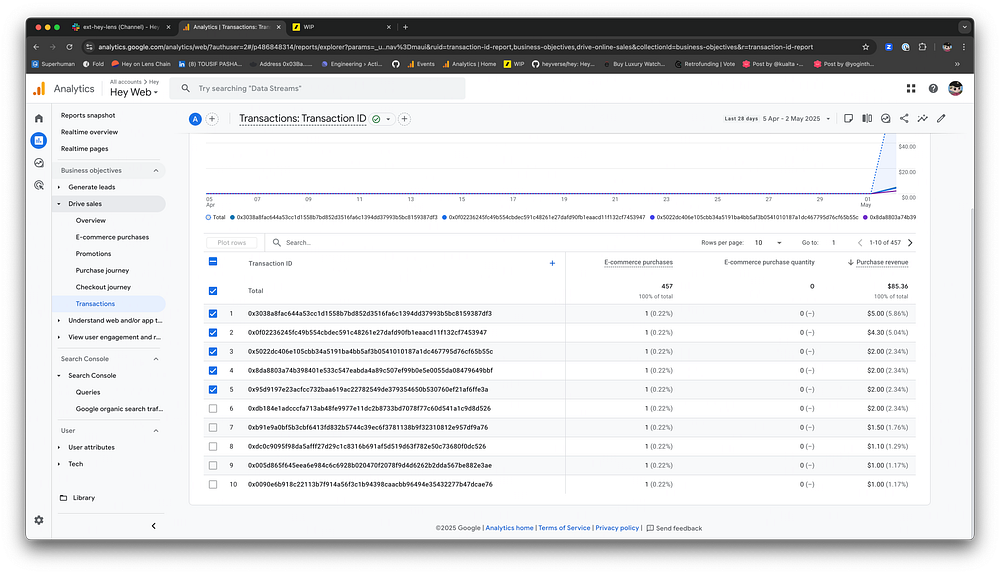Open Admin settings gear
Viewport: 1000px width, 574px height.
pos(39,520)
